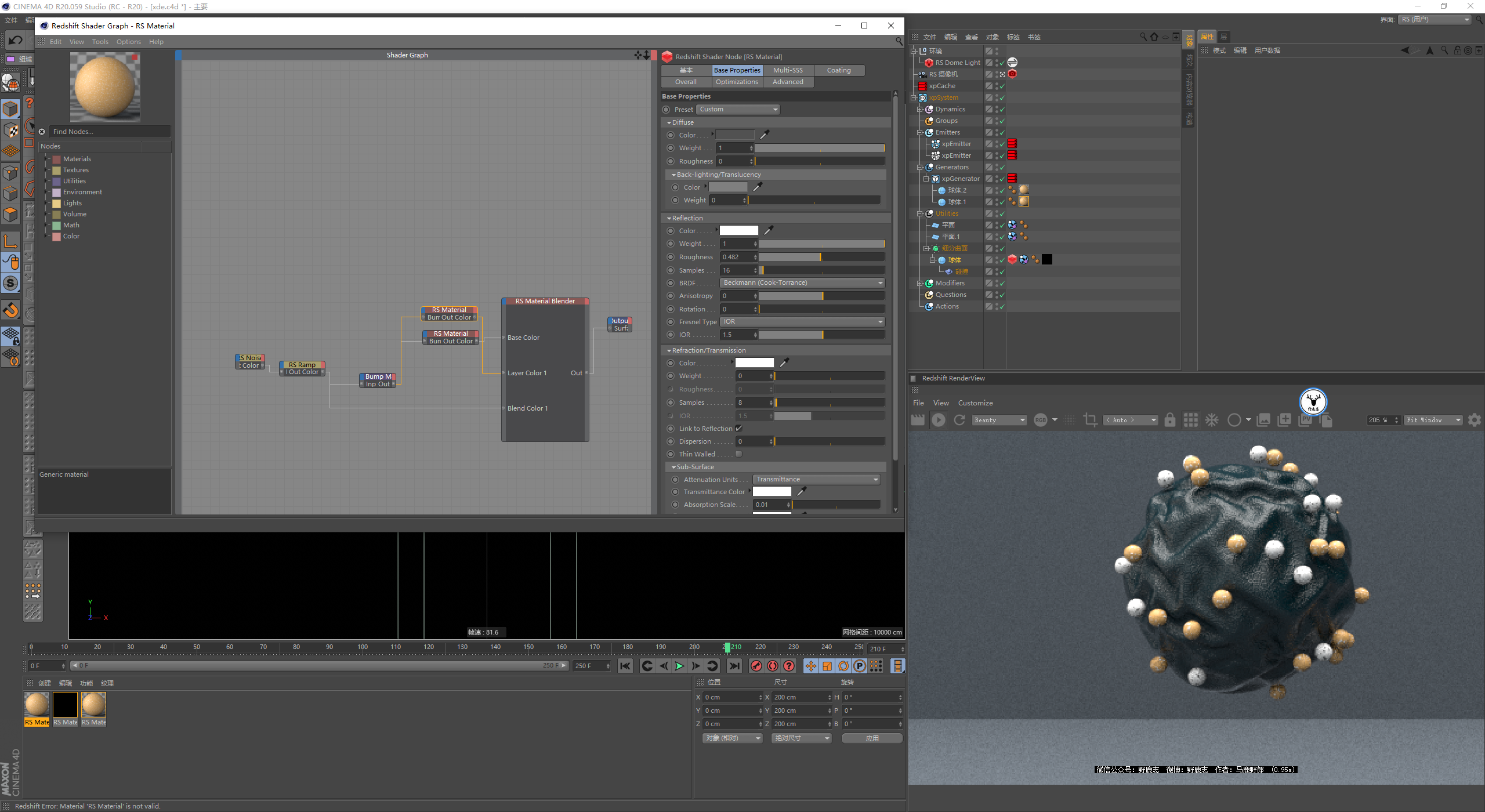The width and height of the screenshot is (1485, 812).
Task: Start the Redshift RenderView render button
Action: tap(938, 420)
